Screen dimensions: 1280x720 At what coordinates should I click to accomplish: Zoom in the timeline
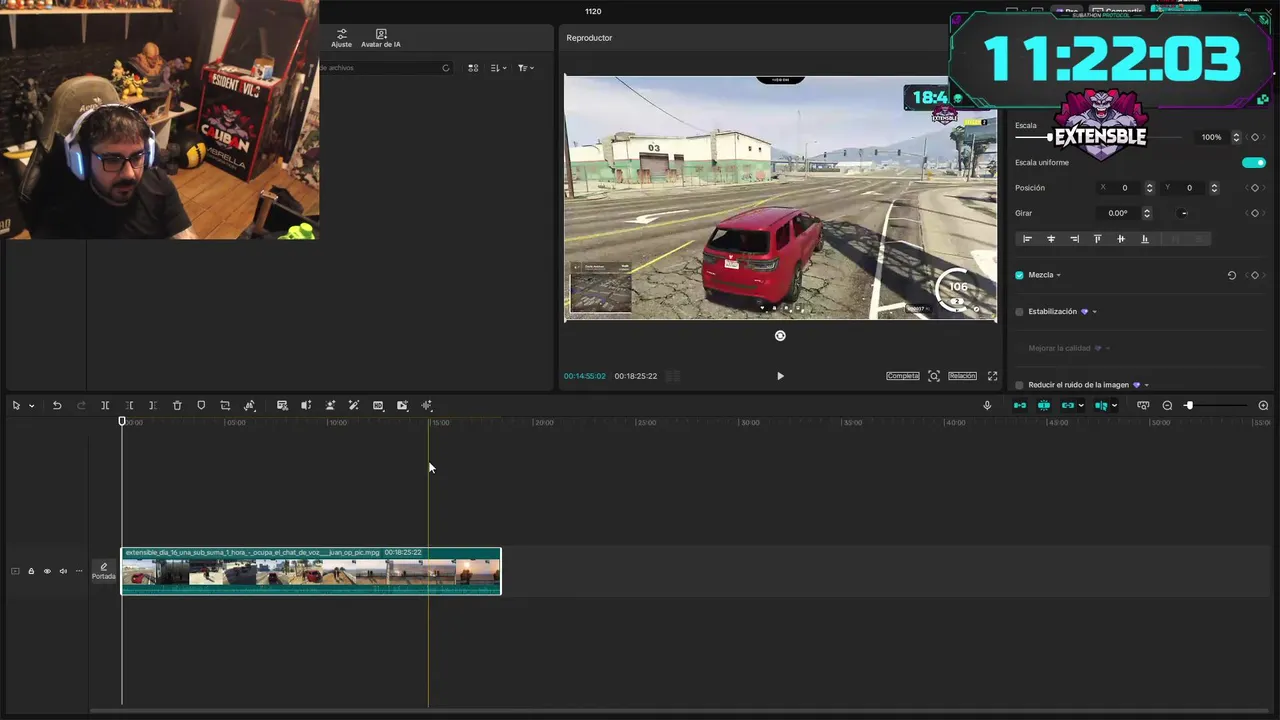pos(1263,405)
